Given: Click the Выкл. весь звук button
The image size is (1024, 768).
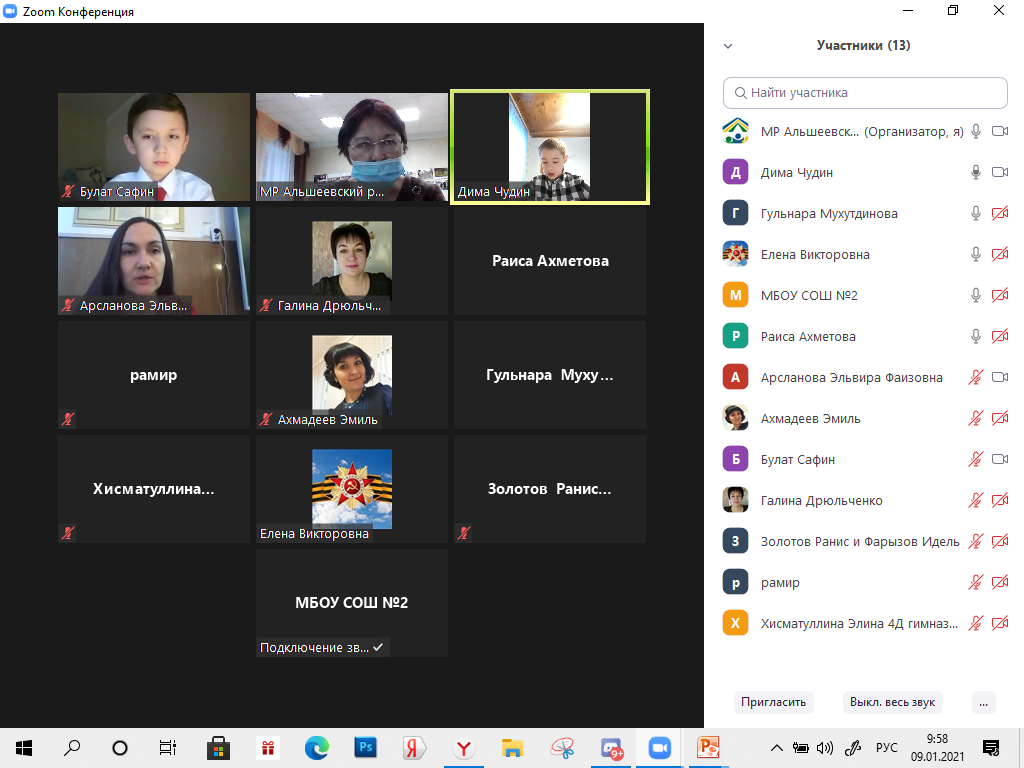Looking at the screenshot, I should 892,702.
